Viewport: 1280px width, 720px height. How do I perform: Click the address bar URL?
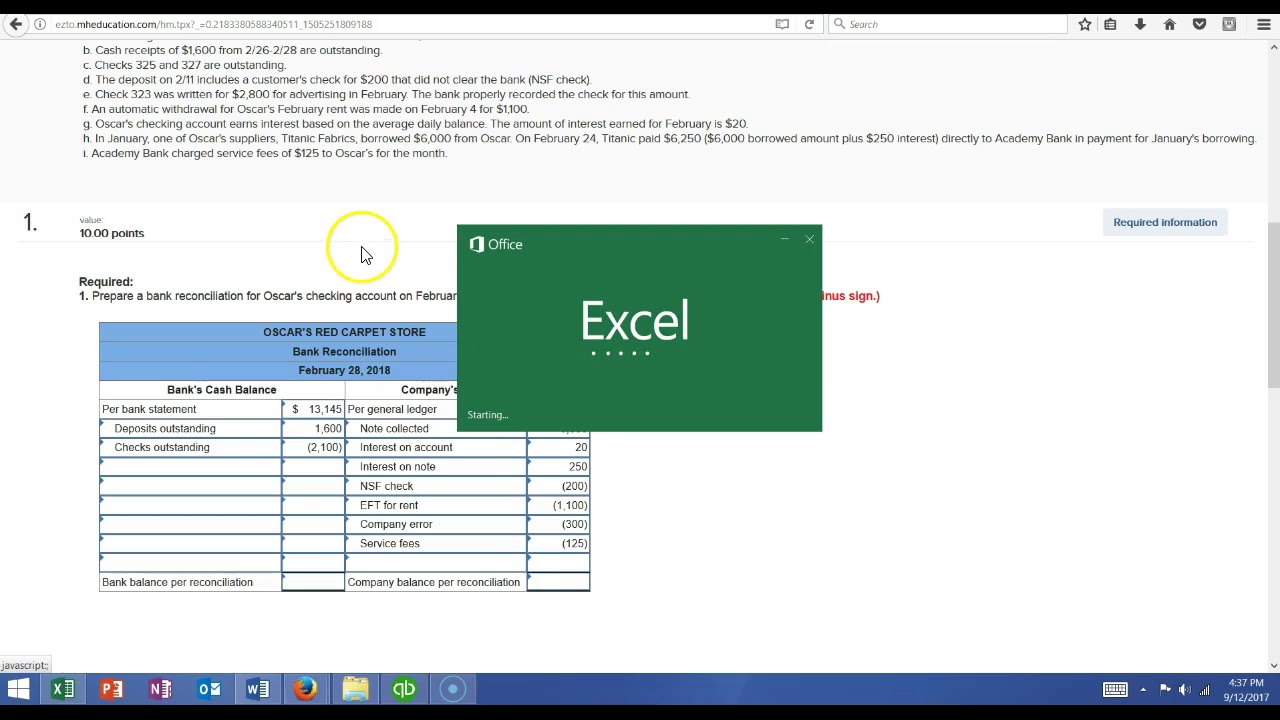click(x=214, y=24)
